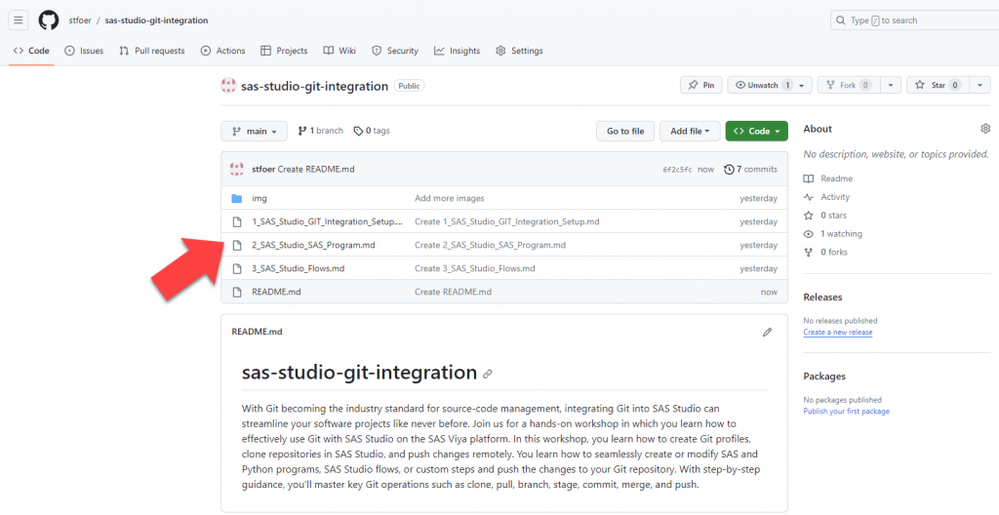Expand the green Code dropdown
This screenshot has height=515, width=999.
pyautogui.click(x=756, y=131)
